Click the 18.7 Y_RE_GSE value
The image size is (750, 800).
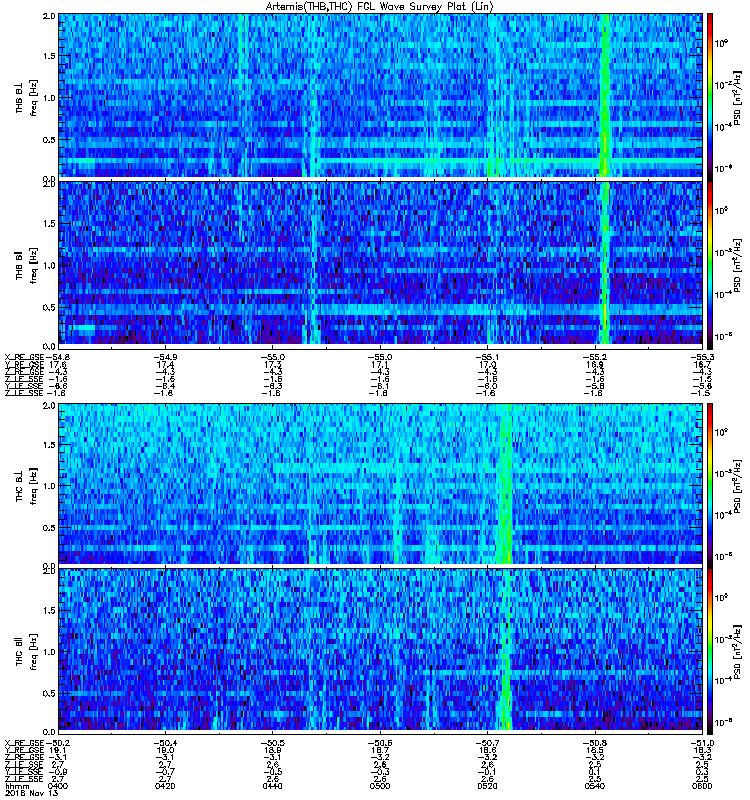381,751
